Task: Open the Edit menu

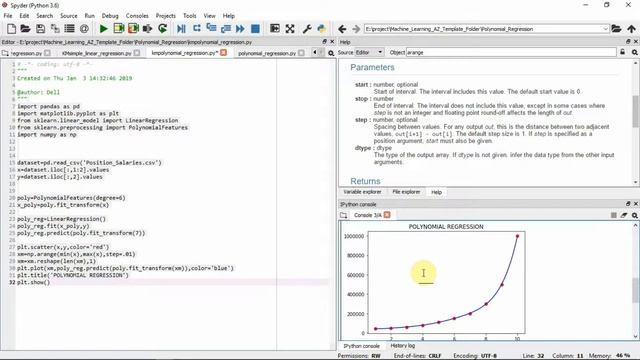Action: (x=24, y=16)
